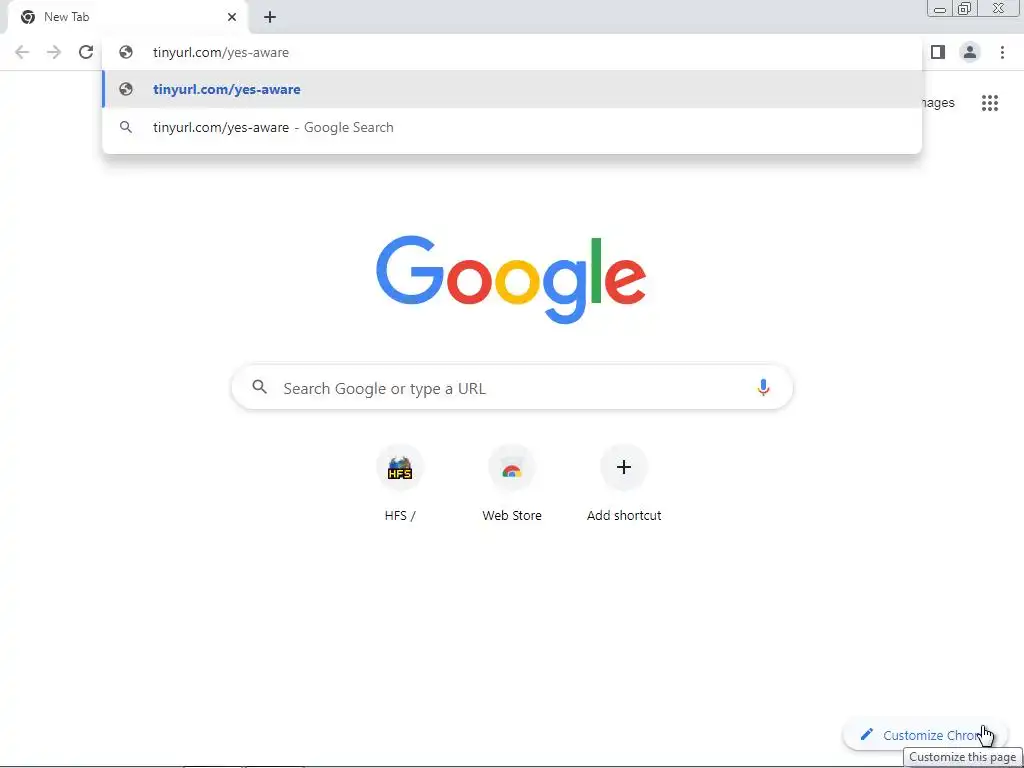Open the Google apps grid
The width and height of the screenshot is (1024, 768).
(990, 103)
